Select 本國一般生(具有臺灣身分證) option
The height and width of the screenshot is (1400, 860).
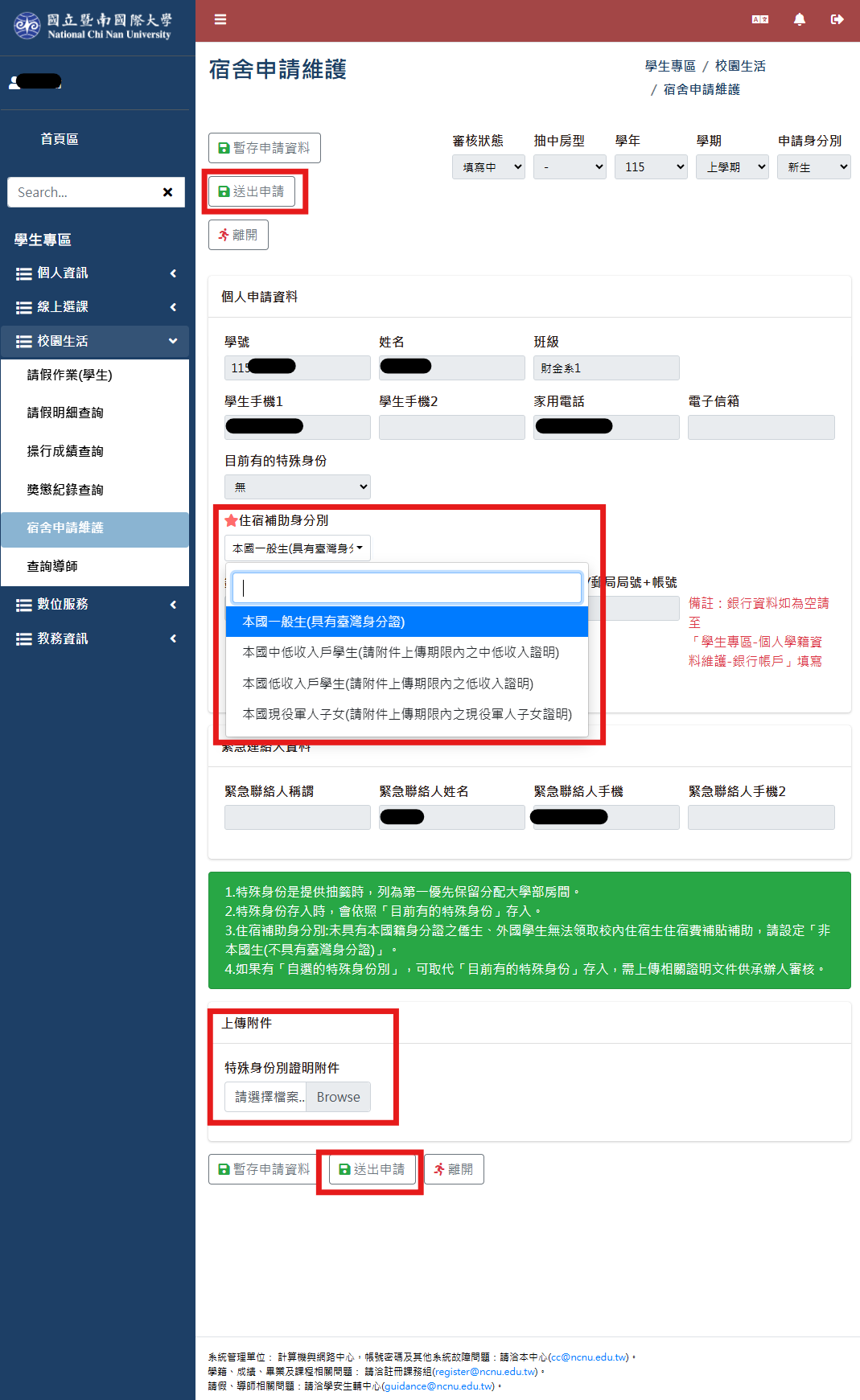tap(407, 622)
